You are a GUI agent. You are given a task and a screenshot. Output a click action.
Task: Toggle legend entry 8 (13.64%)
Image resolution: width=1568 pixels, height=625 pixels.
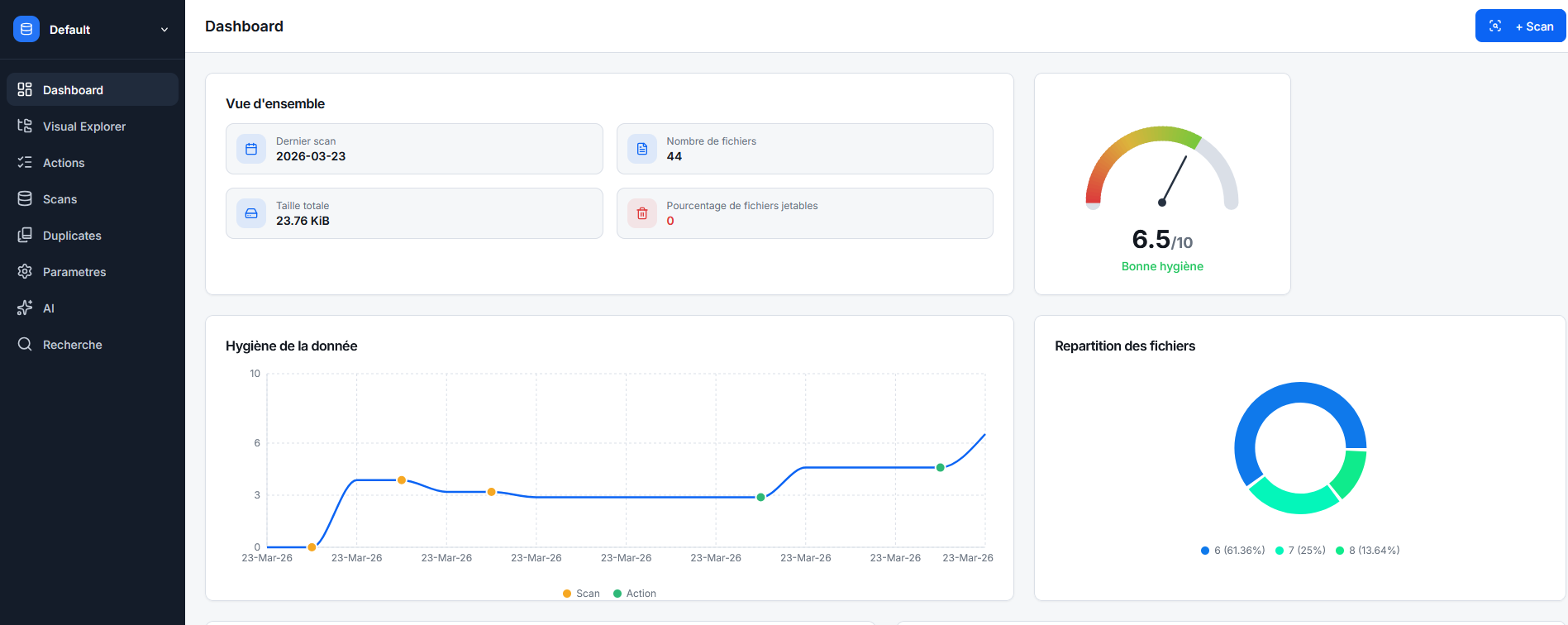[x=1367, y=551]
